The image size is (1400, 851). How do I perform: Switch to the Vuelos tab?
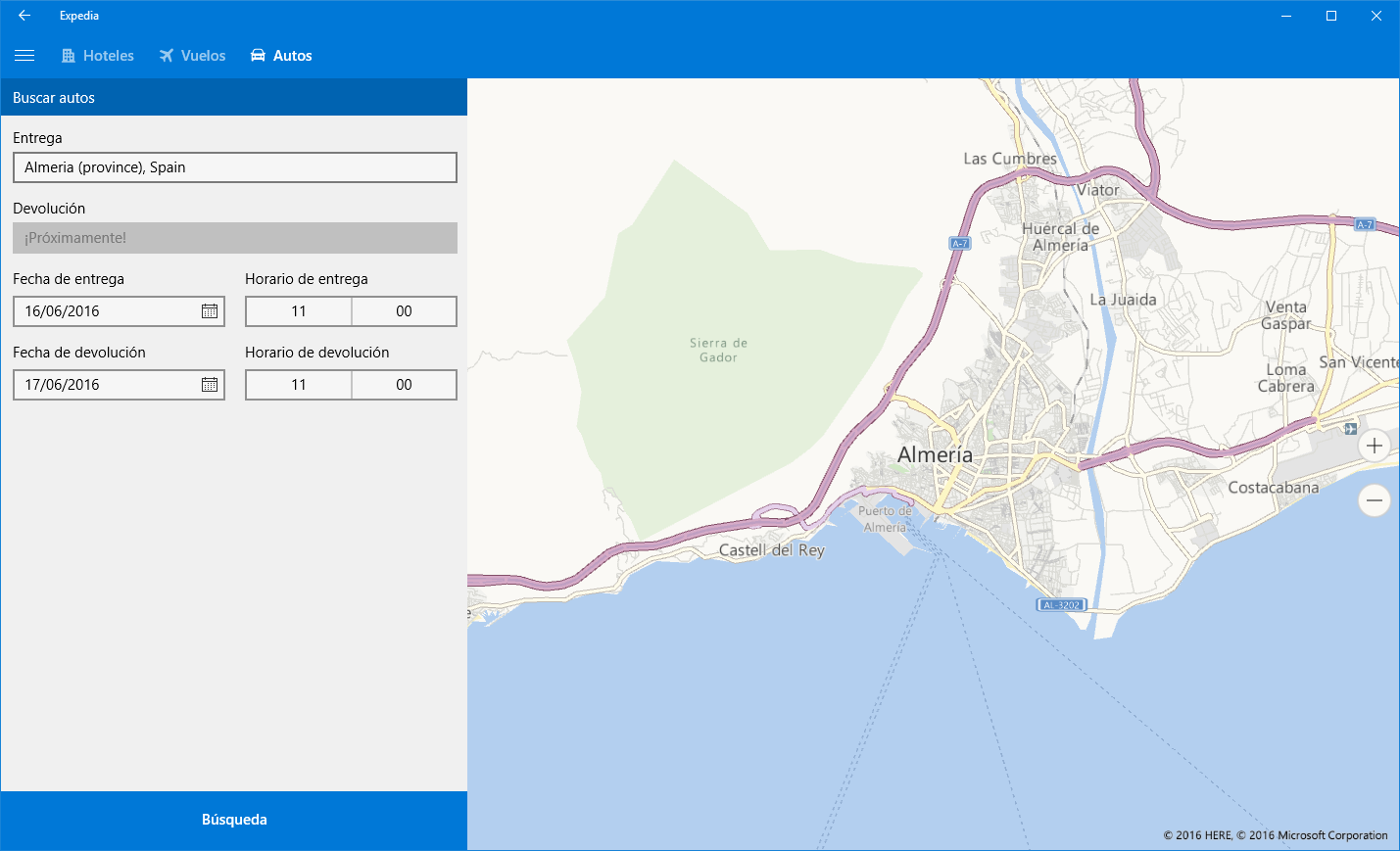coord(193,56)
